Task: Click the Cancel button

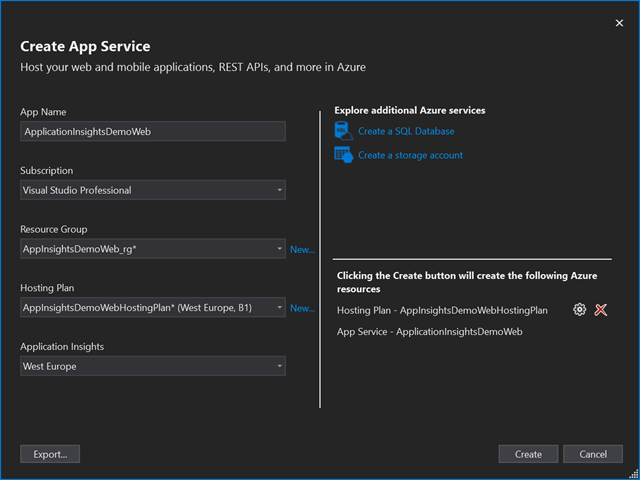Action: pos(593,454)
